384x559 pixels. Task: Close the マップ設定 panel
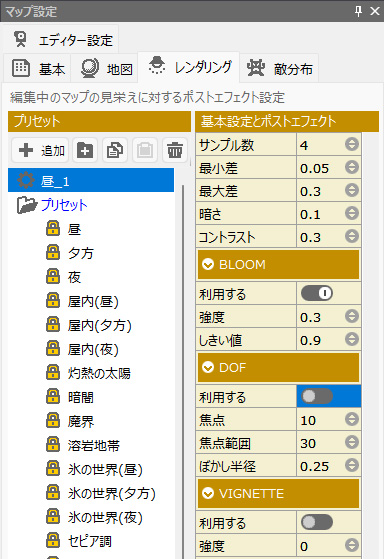(375, 11)
